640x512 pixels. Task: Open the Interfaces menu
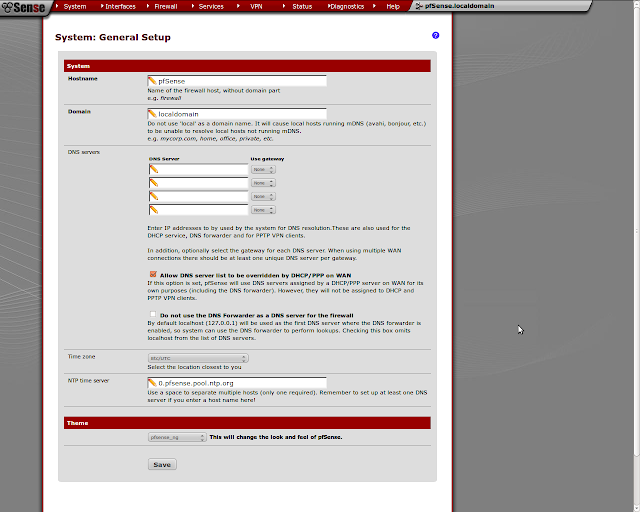[x=120, y=7]
